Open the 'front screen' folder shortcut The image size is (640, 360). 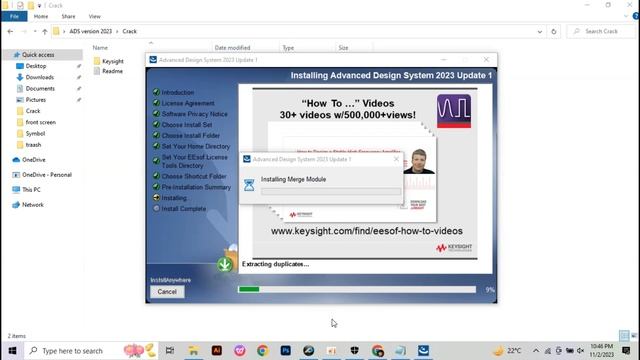coord(40,122)
